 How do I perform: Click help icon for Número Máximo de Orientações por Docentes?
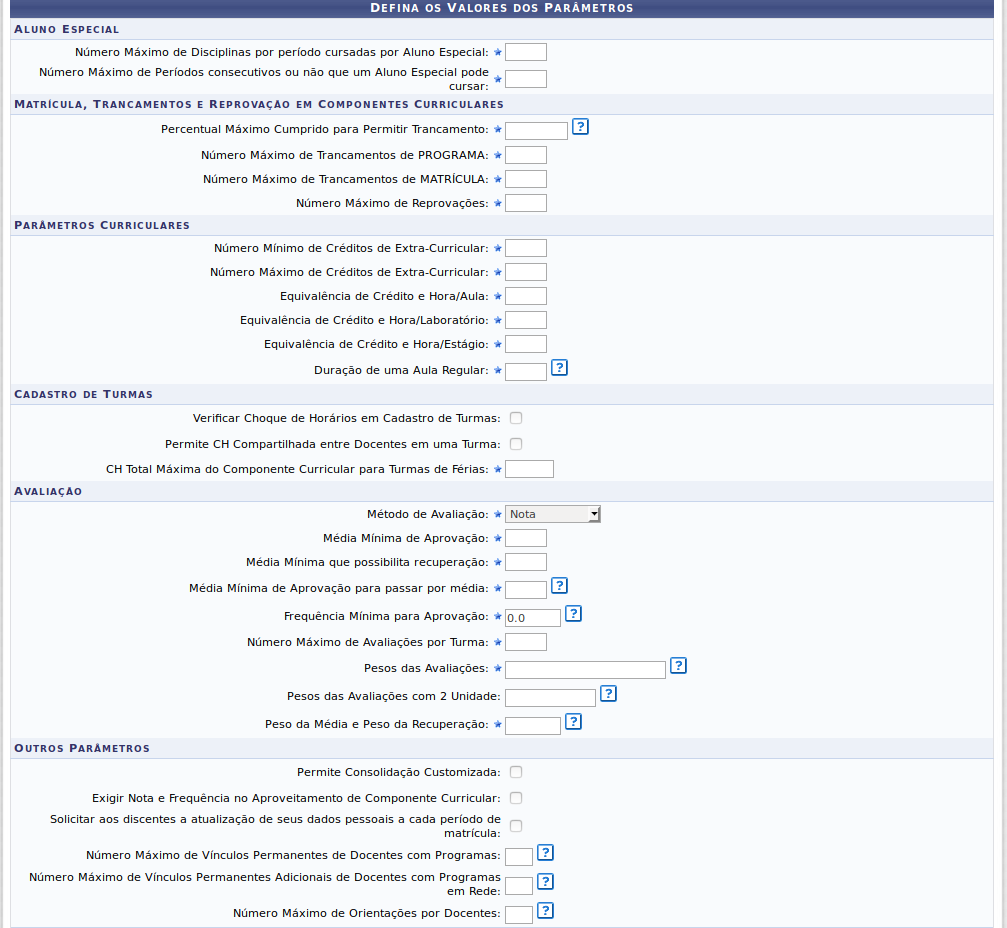(x=545, y=911)
